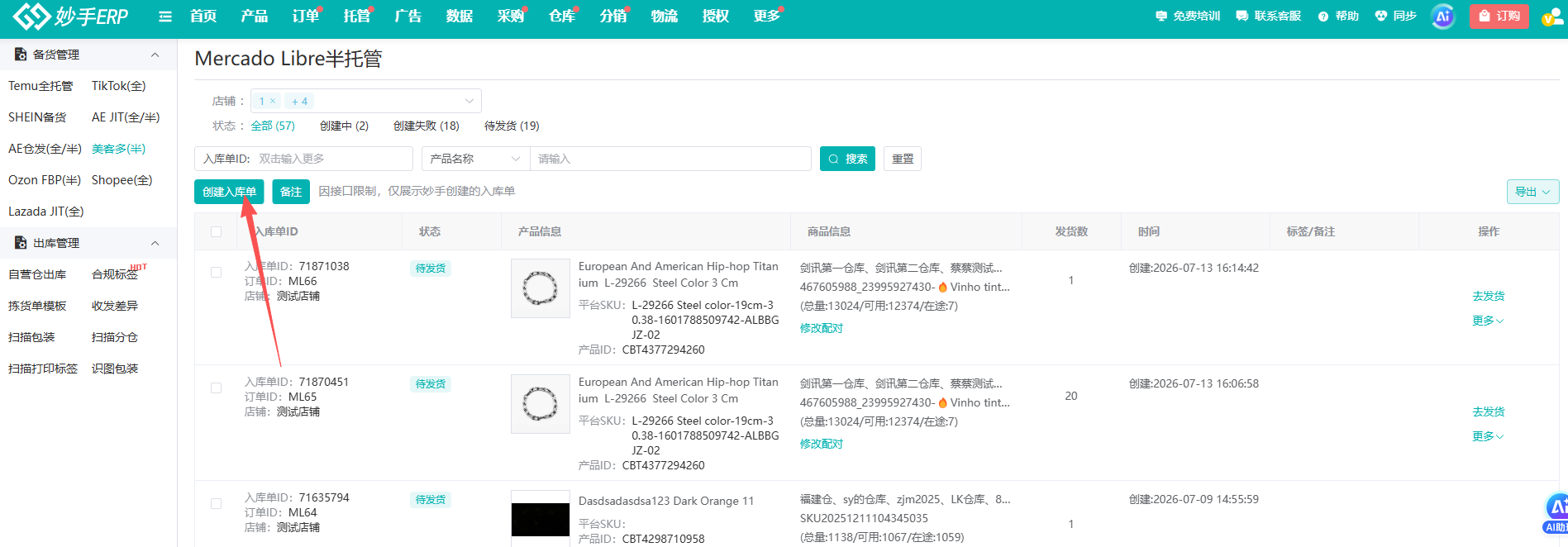1568x547 pixels.
Task: Open the 导出 export dropdown
Action: [x=1532, y=192]
